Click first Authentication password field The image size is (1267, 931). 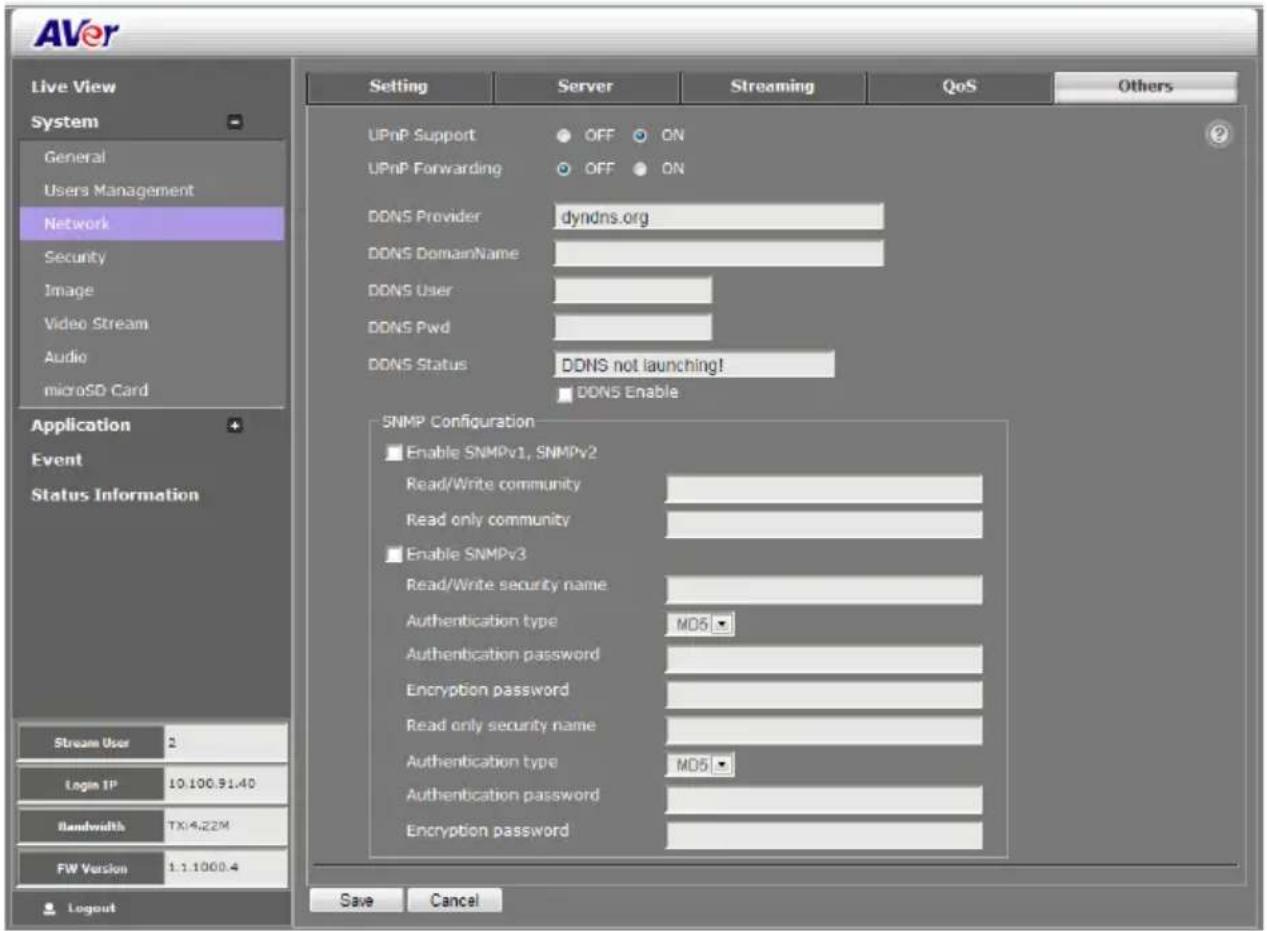(825, 660)
